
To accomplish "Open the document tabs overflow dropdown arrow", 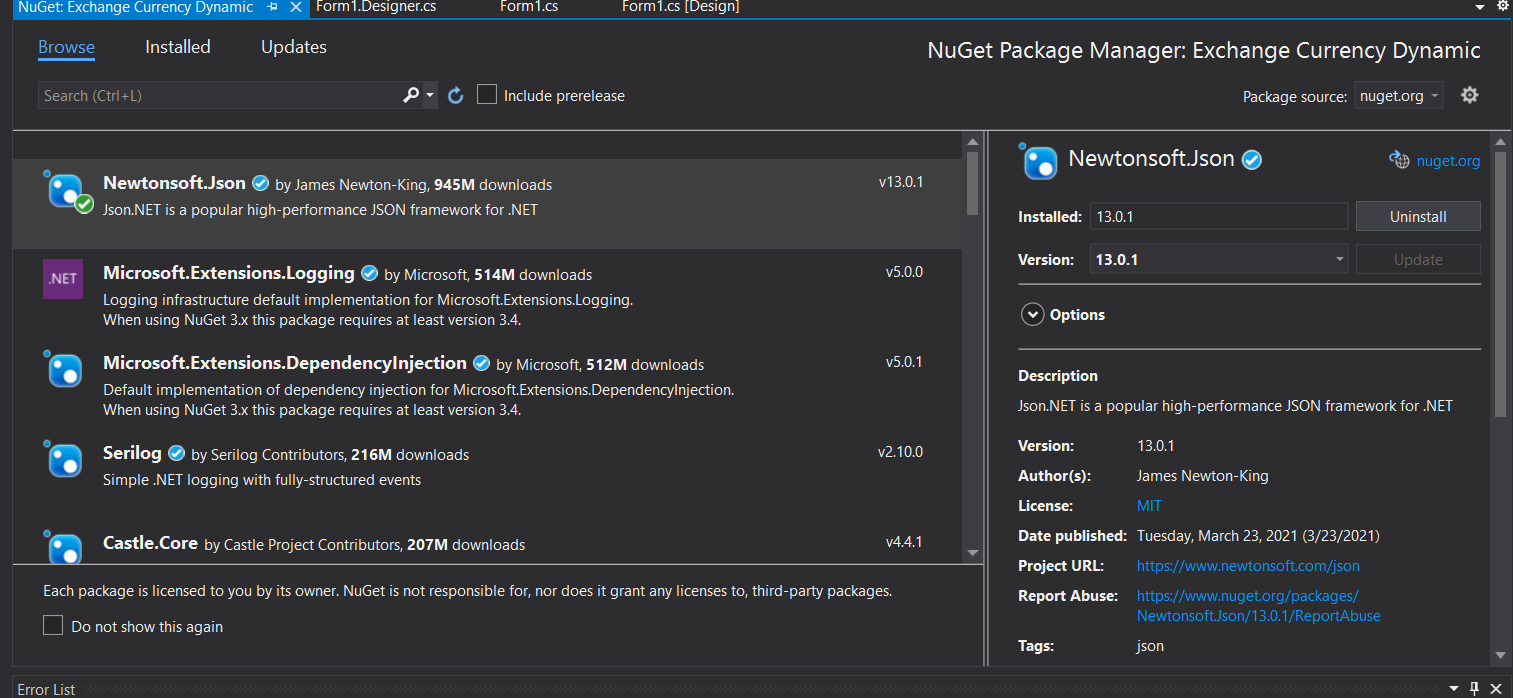I will point(1480,7).
